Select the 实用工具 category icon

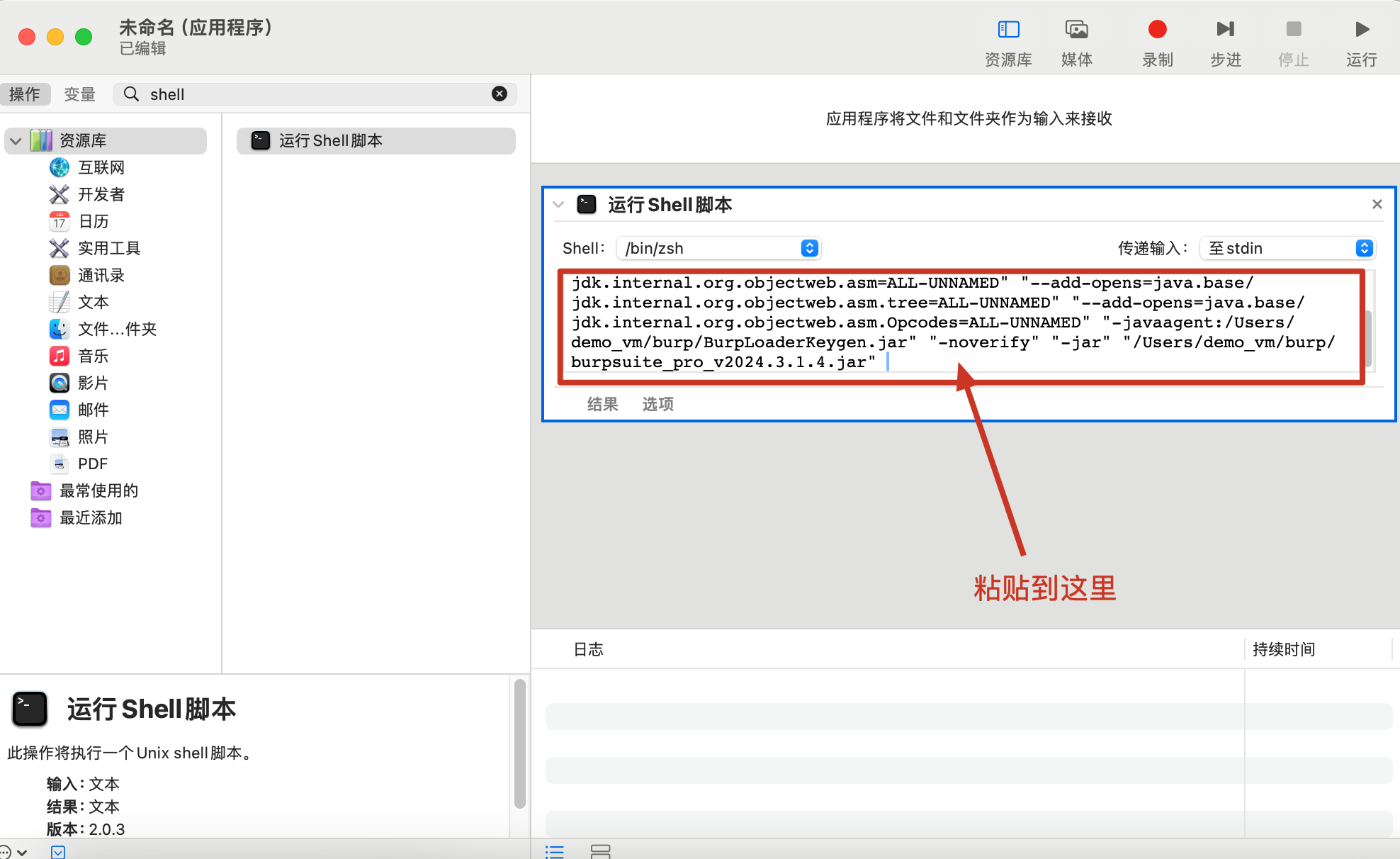(x=60, y=248)
